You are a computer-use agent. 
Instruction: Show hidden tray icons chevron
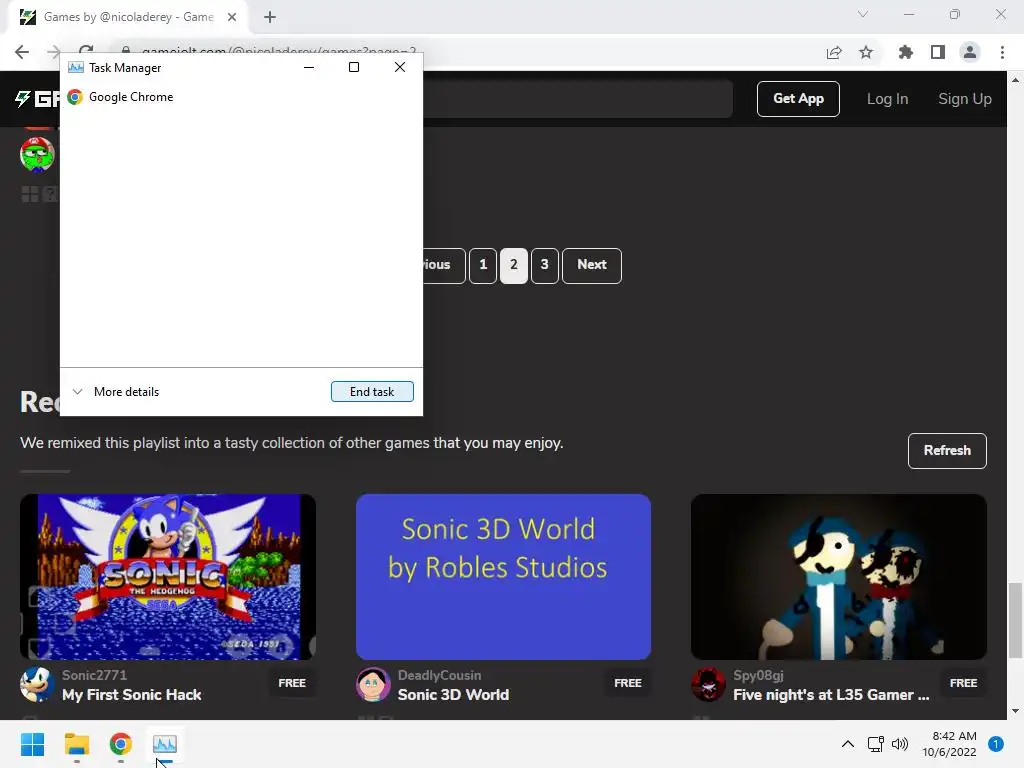(848, 744)
